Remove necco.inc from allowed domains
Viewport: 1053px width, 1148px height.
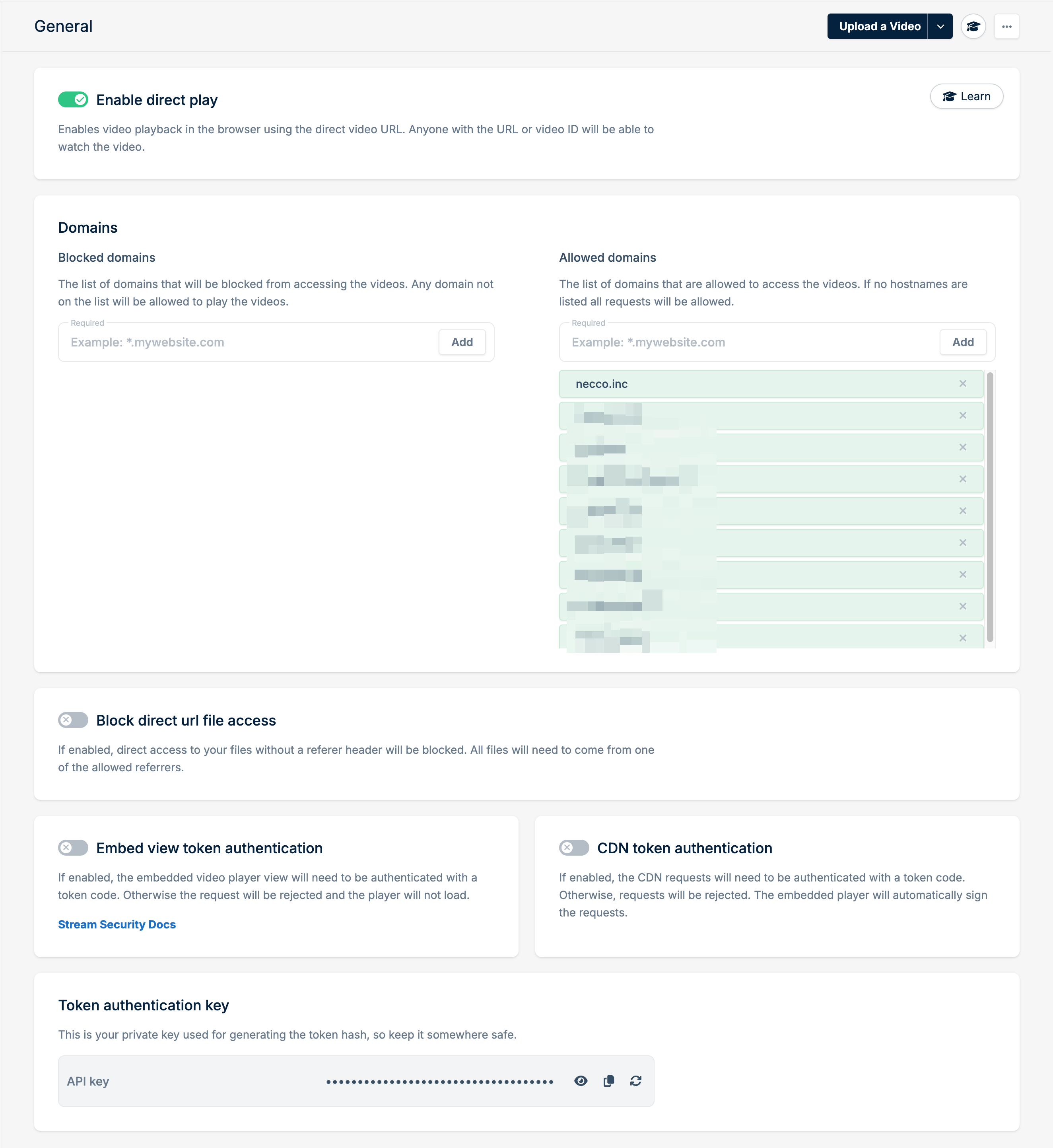tap(963, 383)
